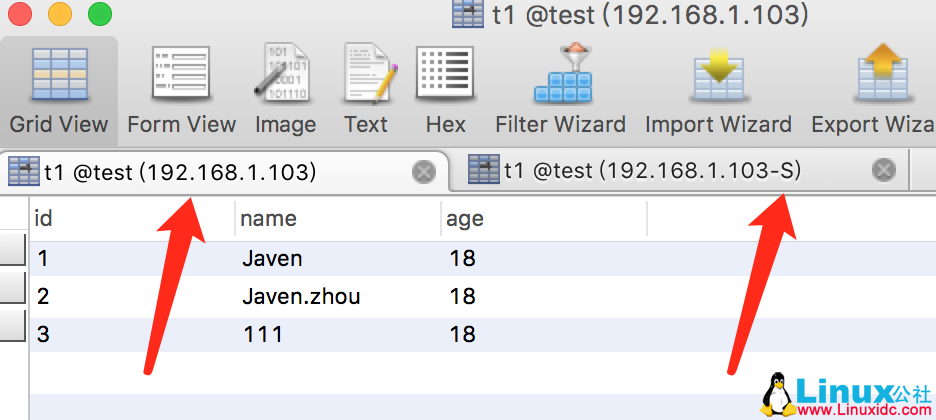Click the Image view icon
The image size is (936, 420).
coord(285,92)
